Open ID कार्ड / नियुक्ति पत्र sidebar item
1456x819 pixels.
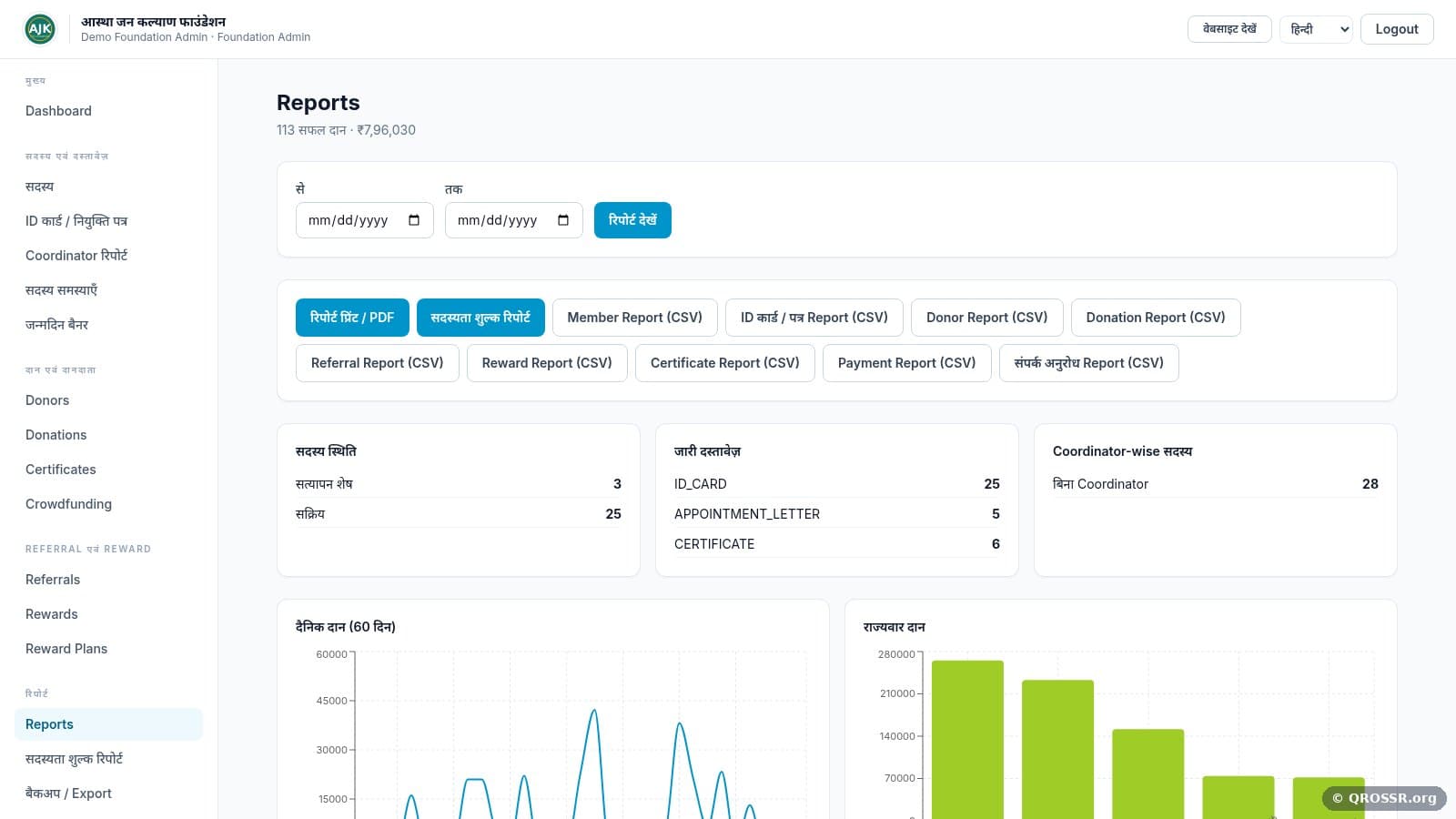click(108, 221)
